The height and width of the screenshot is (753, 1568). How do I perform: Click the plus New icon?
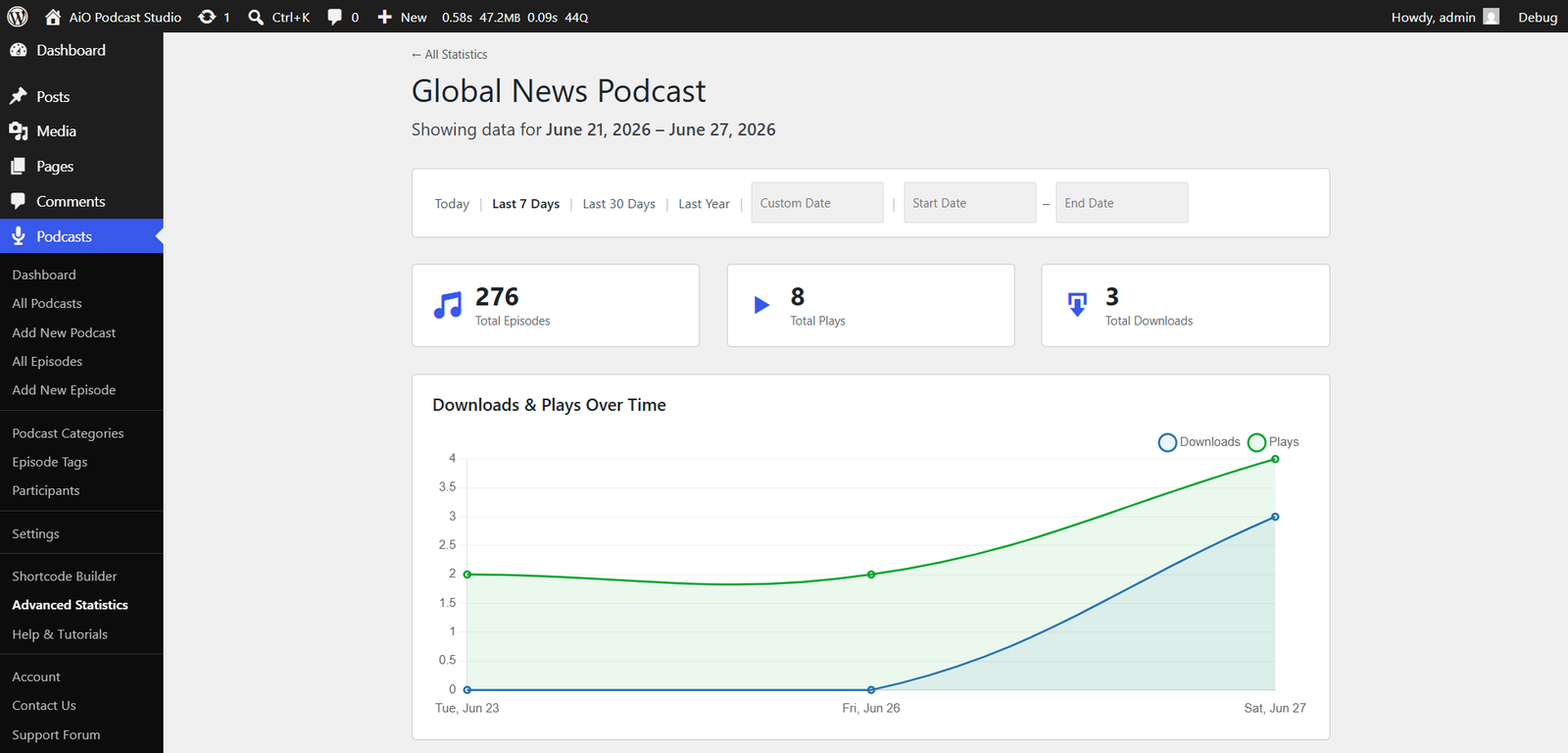[x=385, y=17]
